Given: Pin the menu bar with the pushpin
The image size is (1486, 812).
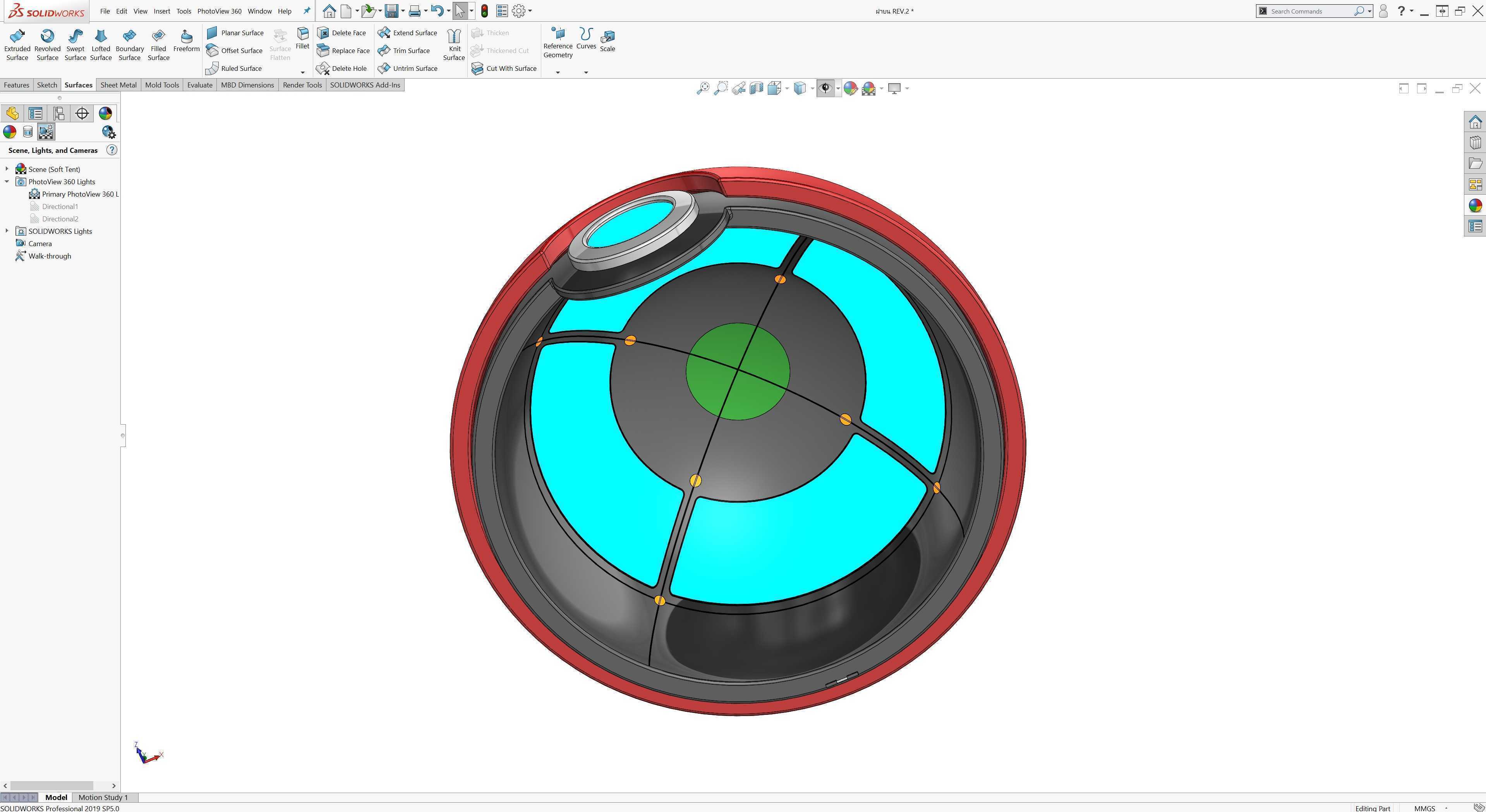Looking at the screenshot, I should [x=307, y=11].
